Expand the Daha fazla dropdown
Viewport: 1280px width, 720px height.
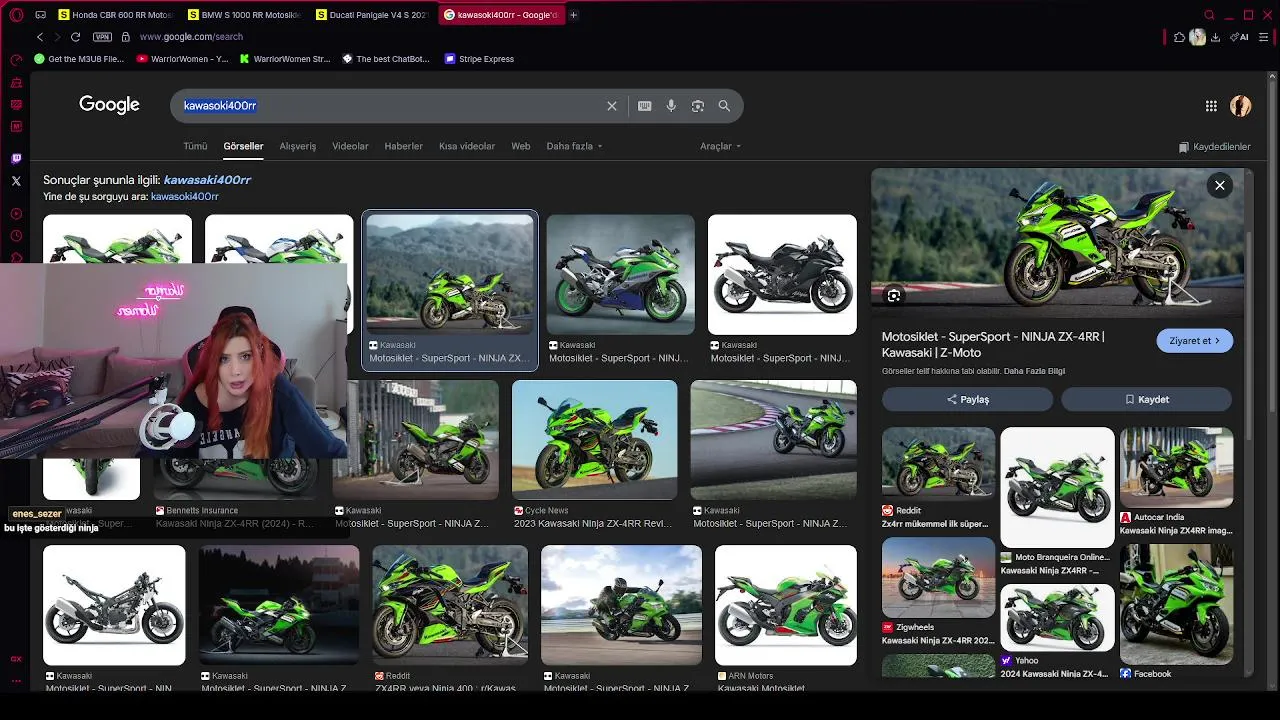tap(574, 146)
